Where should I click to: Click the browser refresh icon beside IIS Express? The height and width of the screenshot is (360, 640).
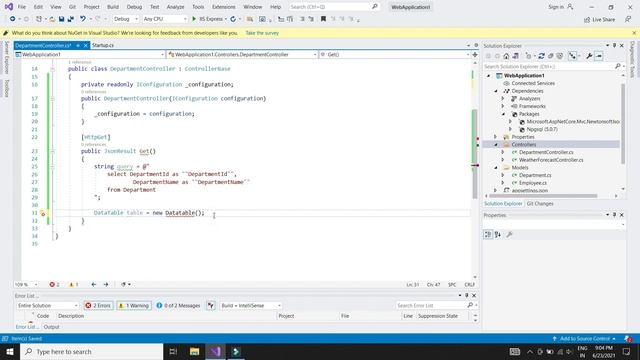pyautogui.click(x=233, y=19)
